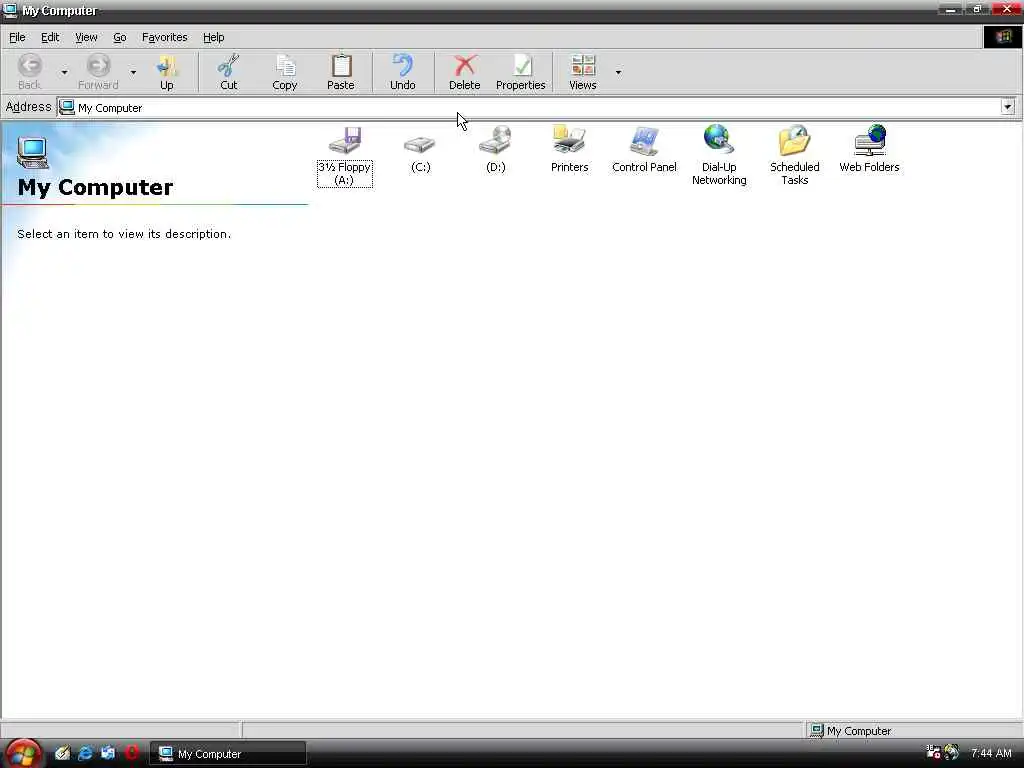1024x768 pixels.
Task: Click the Copy toolbar icon
Action: (x=285, y=66)
